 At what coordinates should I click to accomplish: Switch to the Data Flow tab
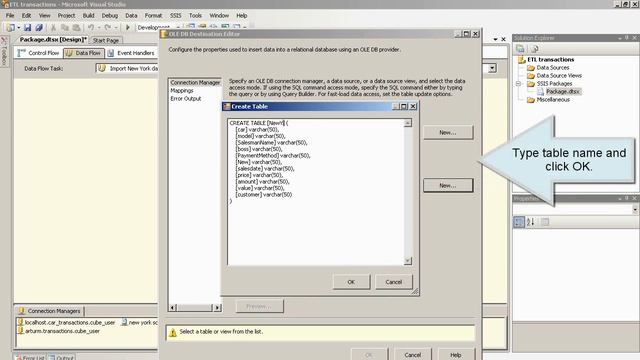pyautogui.click(x=84, y=53)
